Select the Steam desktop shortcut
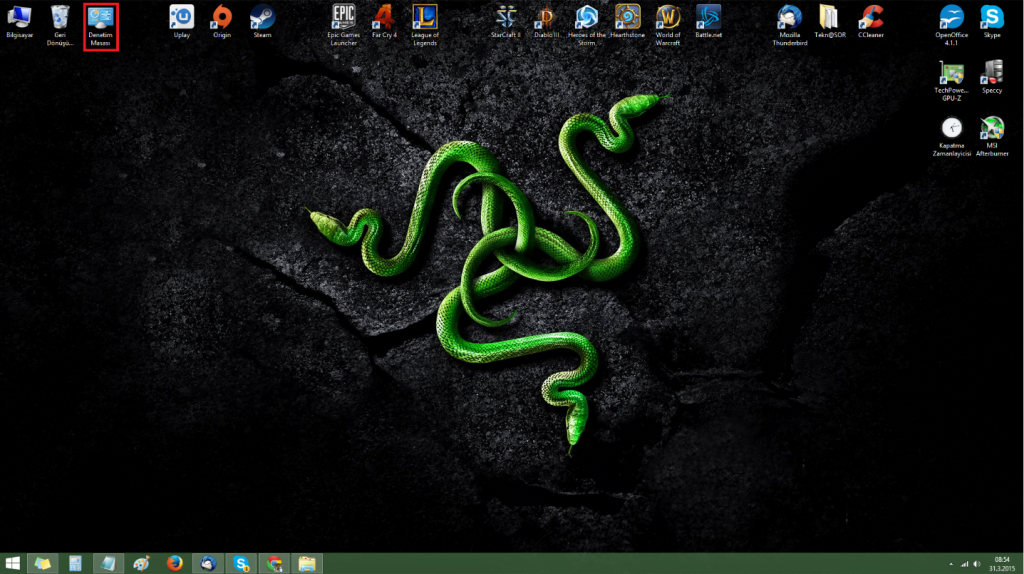 click(262, 18)
